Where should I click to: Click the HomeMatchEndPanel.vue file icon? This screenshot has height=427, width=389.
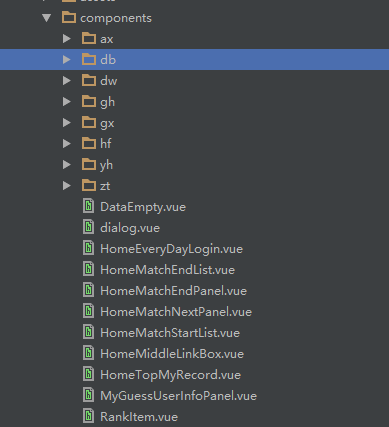pyautogui.click(x=88, y=290)
